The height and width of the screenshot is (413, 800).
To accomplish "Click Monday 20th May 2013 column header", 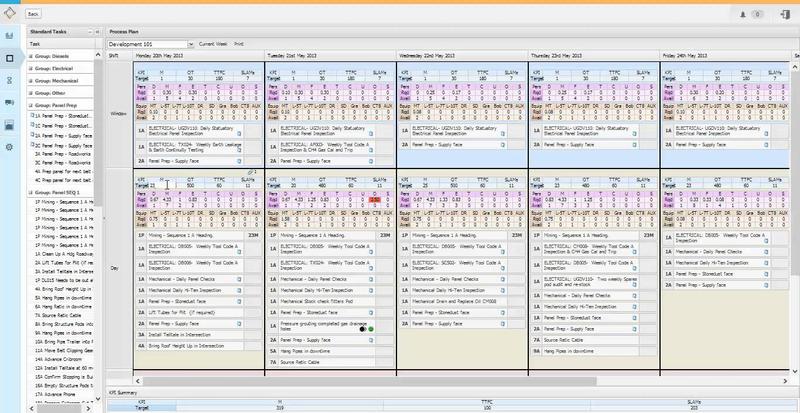I will click(x=198, y=55).
